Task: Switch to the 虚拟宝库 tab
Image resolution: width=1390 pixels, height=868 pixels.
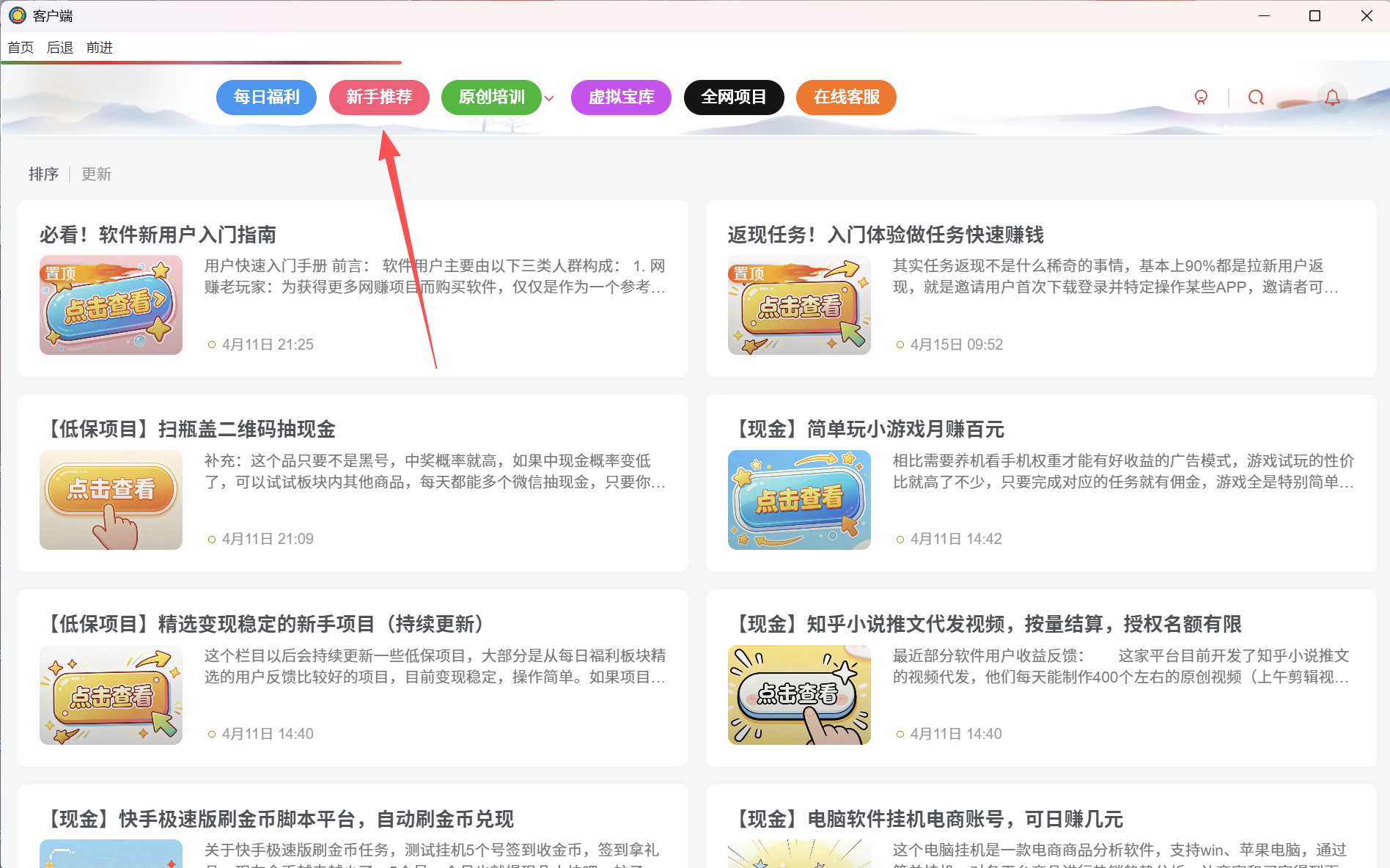Action: pyautogui.click(x=621, y=98)
